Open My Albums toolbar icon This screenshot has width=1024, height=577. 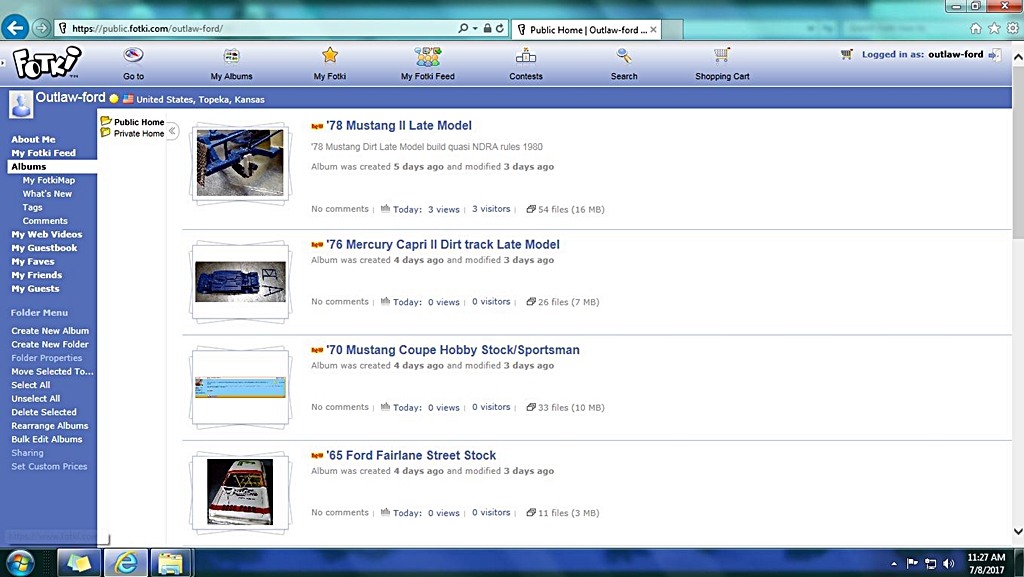(x=231, y=56)
